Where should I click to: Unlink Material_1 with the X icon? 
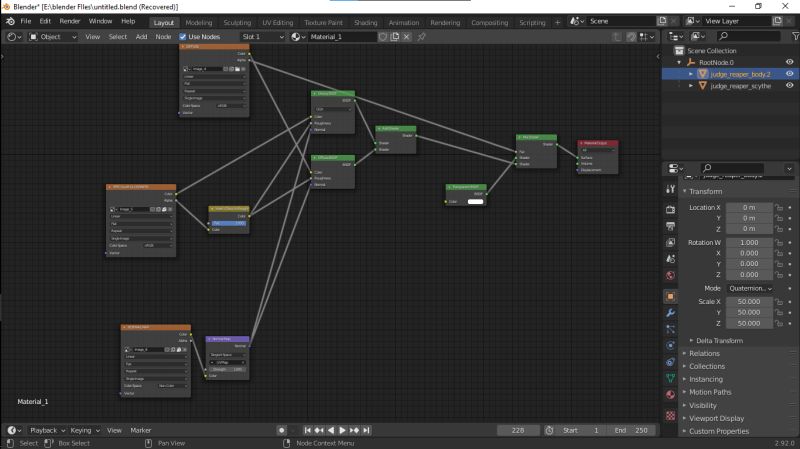(x=407, y=37)
